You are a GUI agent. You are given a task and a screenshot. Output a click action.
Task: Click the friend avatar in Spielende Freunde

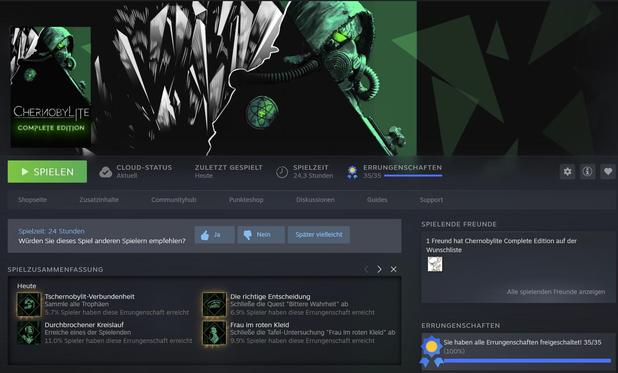click(x=435, y=264)
